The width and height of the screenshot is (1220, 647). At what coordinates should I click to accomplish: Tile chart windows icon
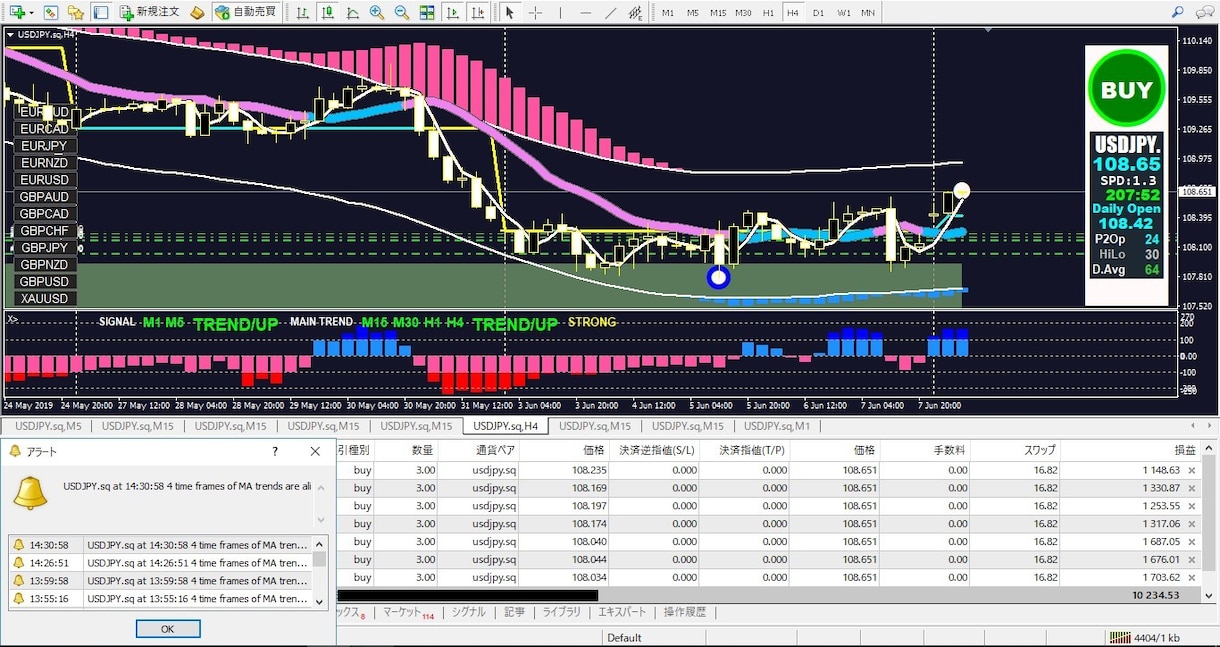click(x=427, y=12)
